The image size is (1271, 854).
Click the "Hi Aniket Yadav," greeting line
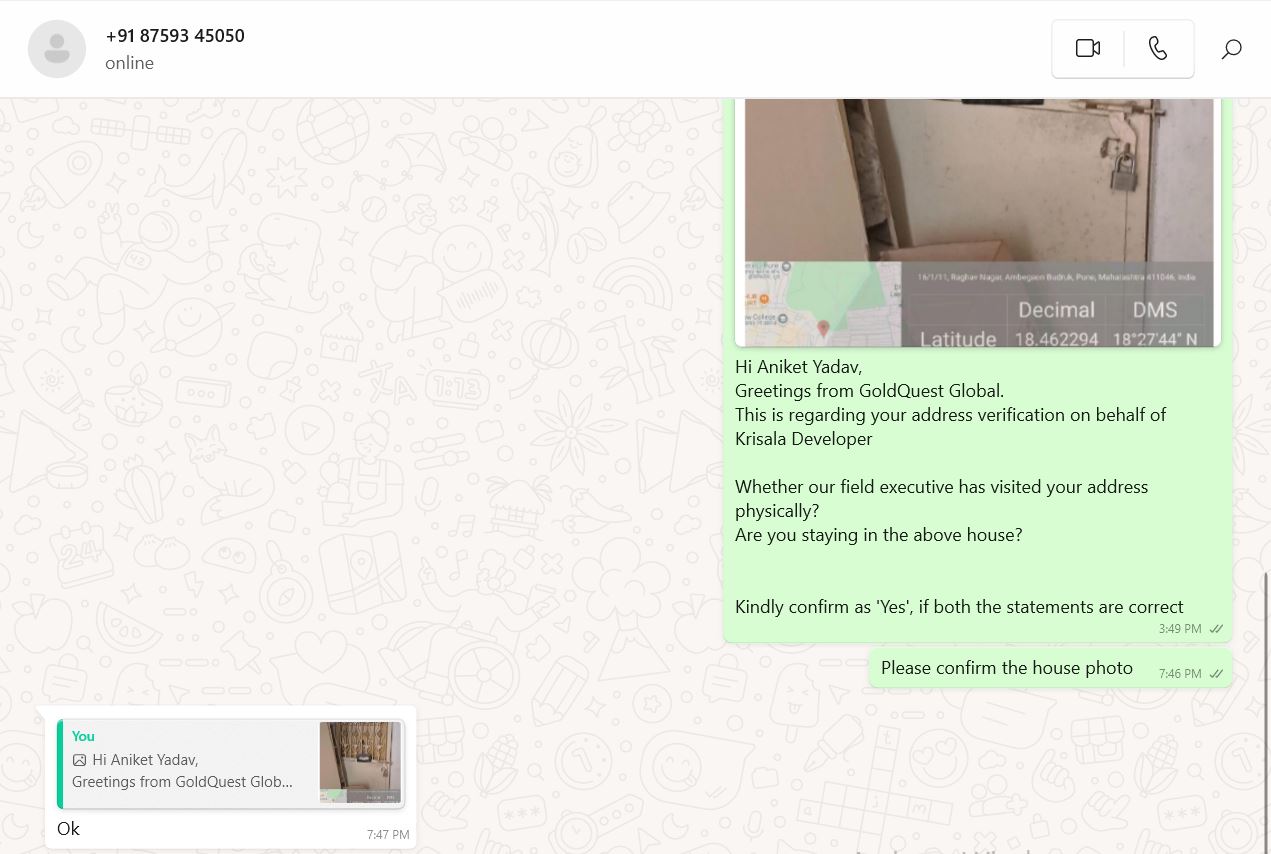pyautogui.click(x=798, y=367)
